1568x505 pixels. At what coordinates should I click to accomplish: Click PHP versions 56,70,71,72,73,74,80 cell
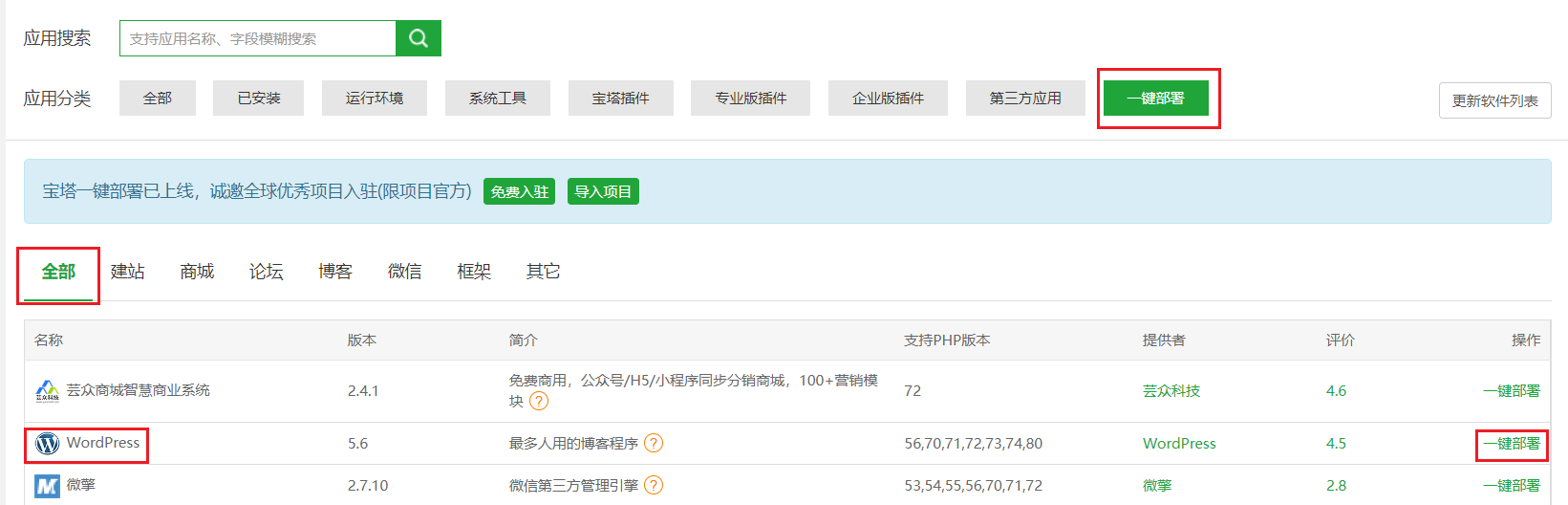[974, 444]
